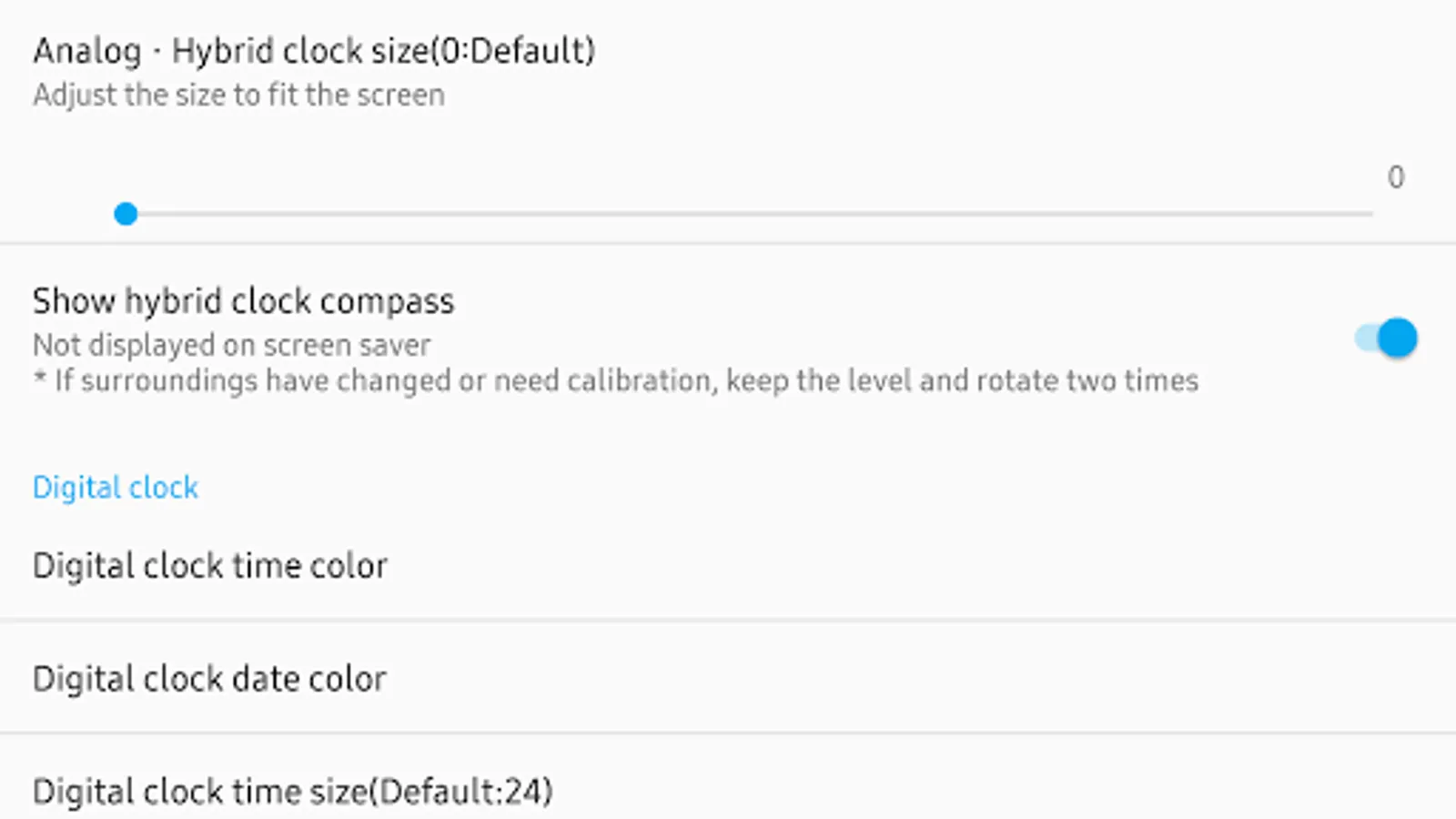Click the slider track at three-quarters position
Viewport: 1456px width, 819px height.
tap(1061, 214)
